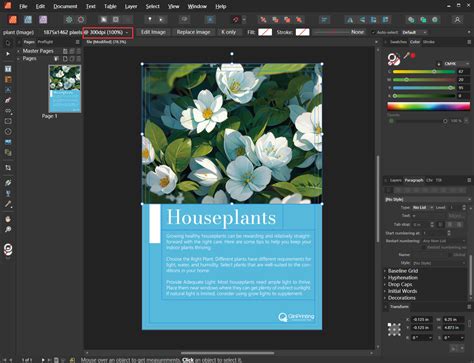Click the K only button
Screen dimensions: 474x363
229,32
